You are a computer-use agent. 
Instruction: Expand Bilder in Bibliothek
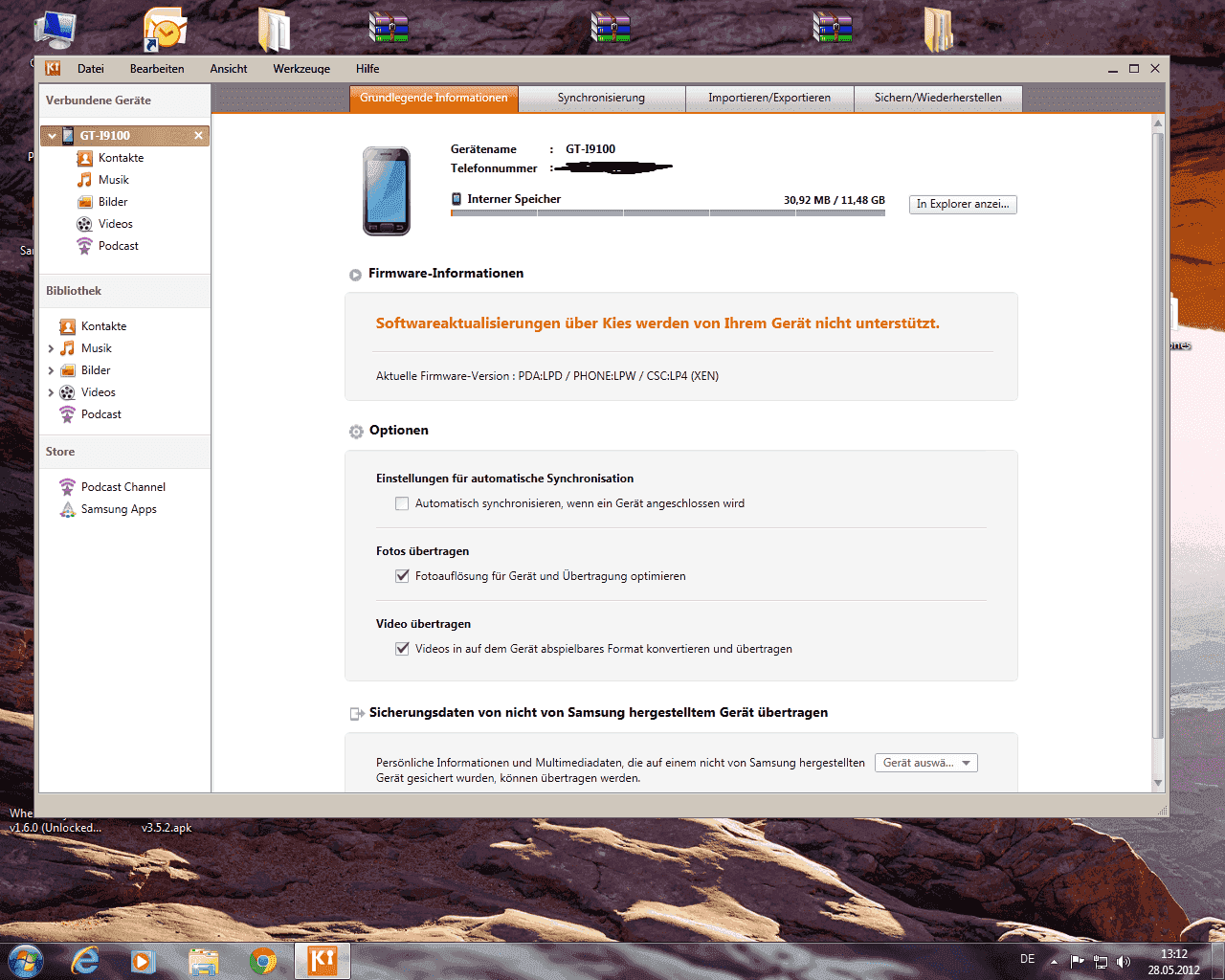coord(51,370)
